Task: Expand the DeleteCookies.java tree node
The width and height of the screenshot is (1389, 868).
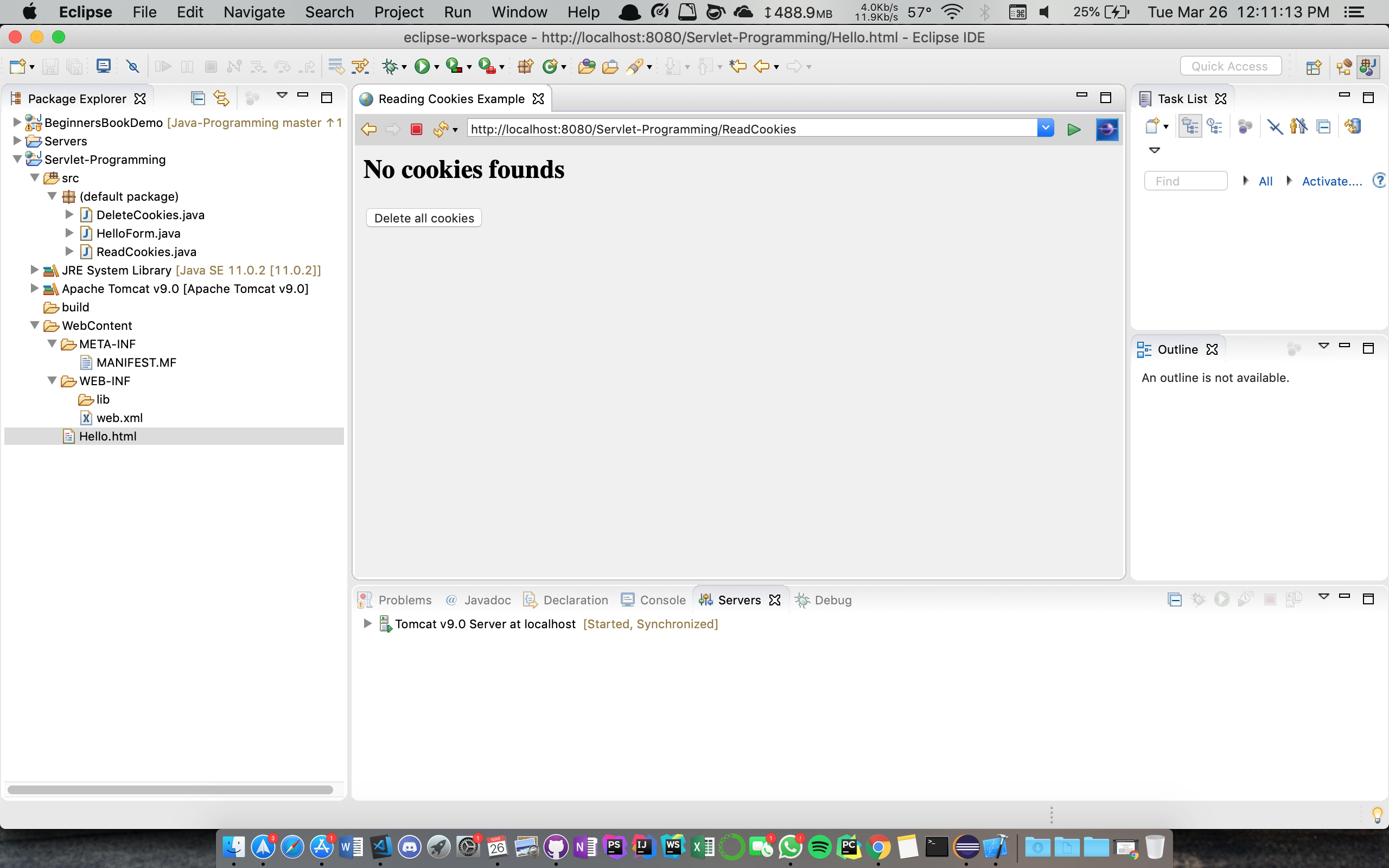Action: 69,215
